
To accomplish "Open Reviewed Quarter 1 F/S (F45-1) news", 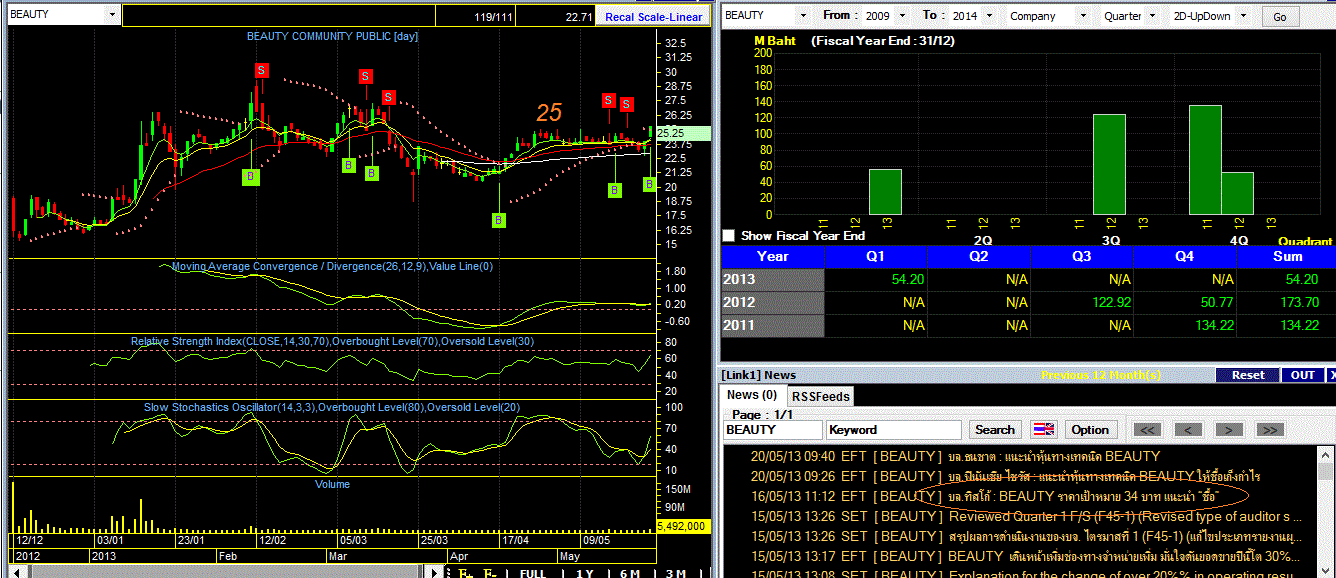I will pos(1028,517).
